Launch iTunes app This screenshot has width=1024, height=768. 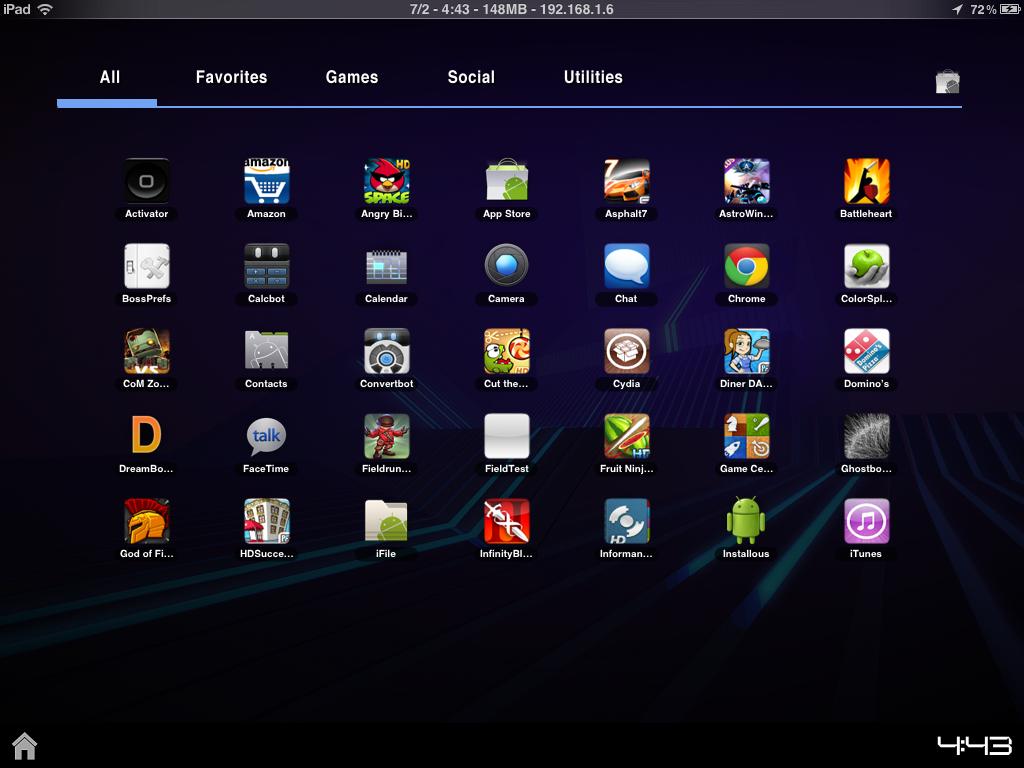point(866,521)
